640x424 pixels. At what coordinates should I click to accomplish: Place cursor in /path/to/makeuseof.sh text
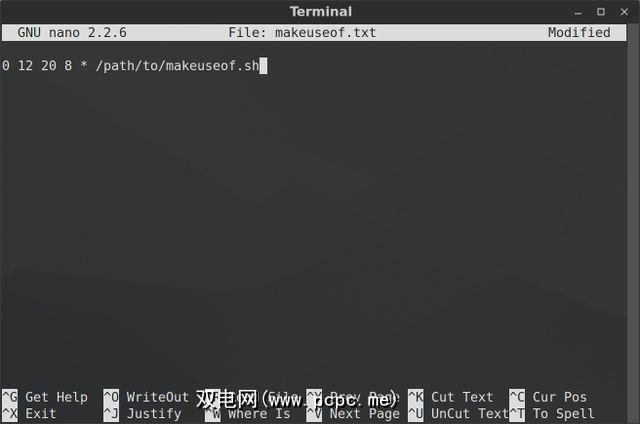177,65
